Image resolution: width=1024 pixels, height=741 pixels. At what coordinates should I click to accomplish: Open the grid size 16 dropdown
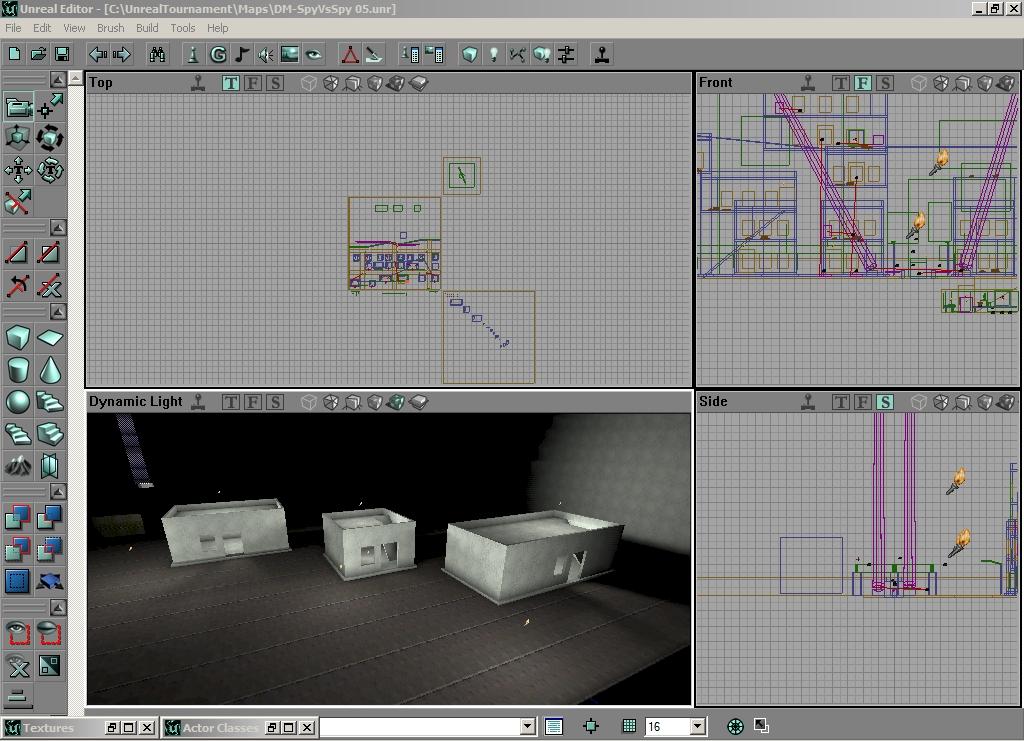tap(697, 727)
